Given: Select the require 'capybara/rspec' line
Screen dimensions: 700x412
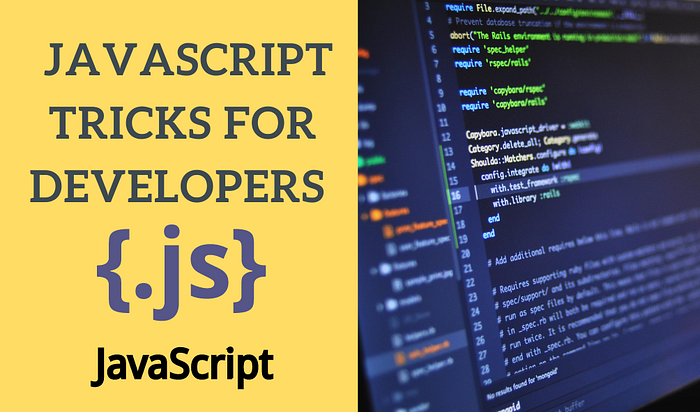Looking at the screenshot, I should tap(502, 90).
